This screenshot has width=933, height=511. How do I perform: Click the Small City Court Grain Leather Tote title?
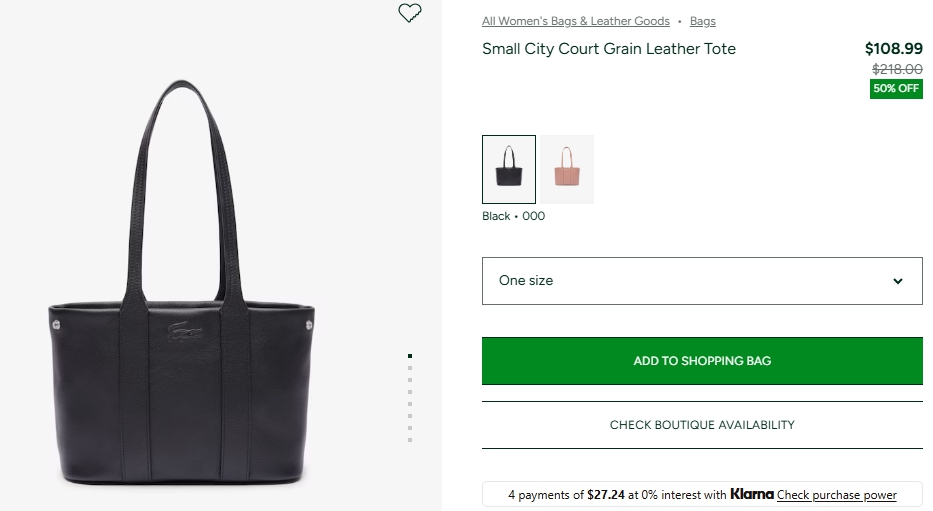[609, 49]
